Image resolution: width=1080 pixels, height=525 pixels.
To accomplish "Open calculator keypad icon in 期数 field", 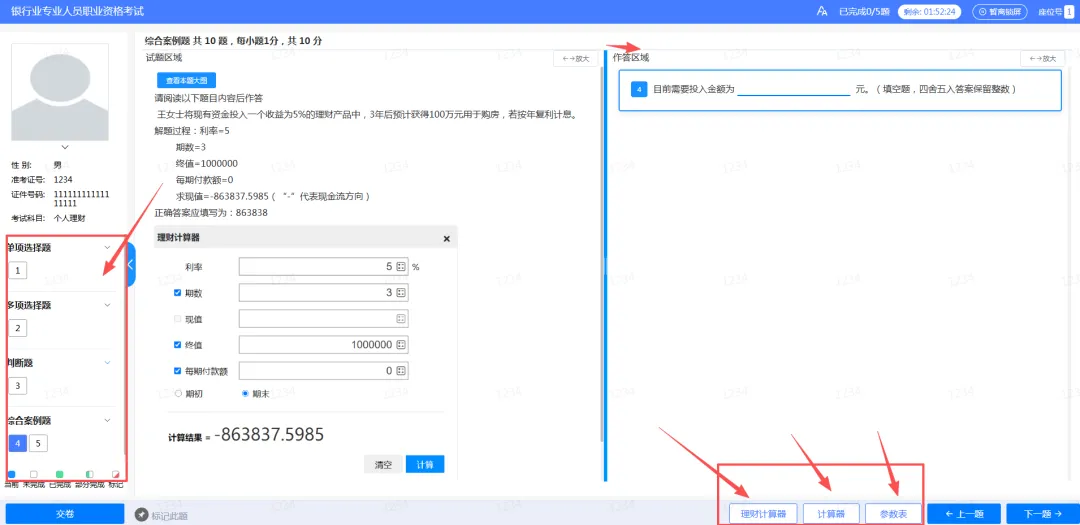I will [x=402, y=293].
